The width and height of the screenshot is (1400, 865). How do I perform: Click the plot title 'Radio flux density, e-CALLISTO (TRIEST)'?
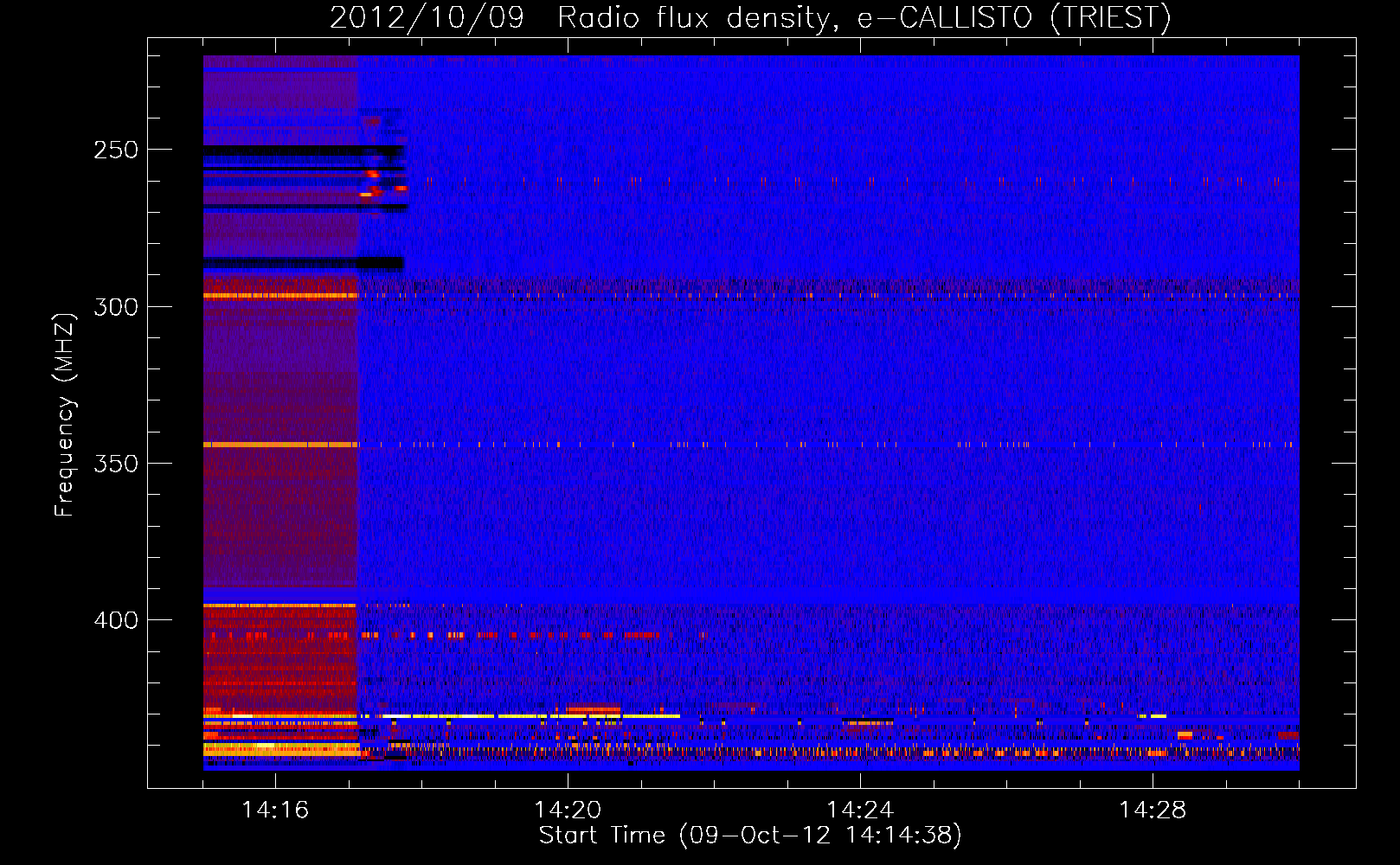(x=864, y=18)
